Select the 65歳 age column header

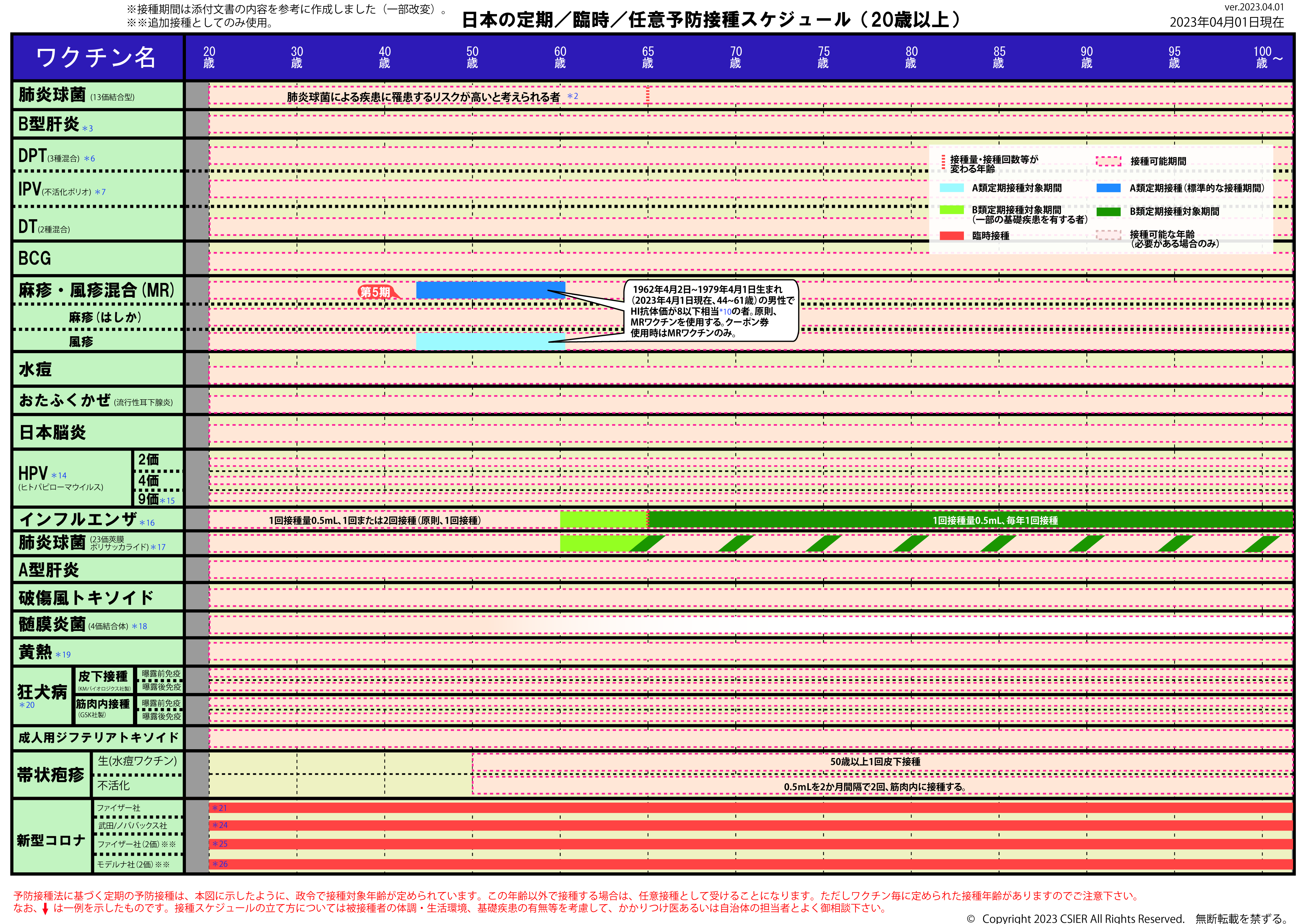tap(648, 58)
